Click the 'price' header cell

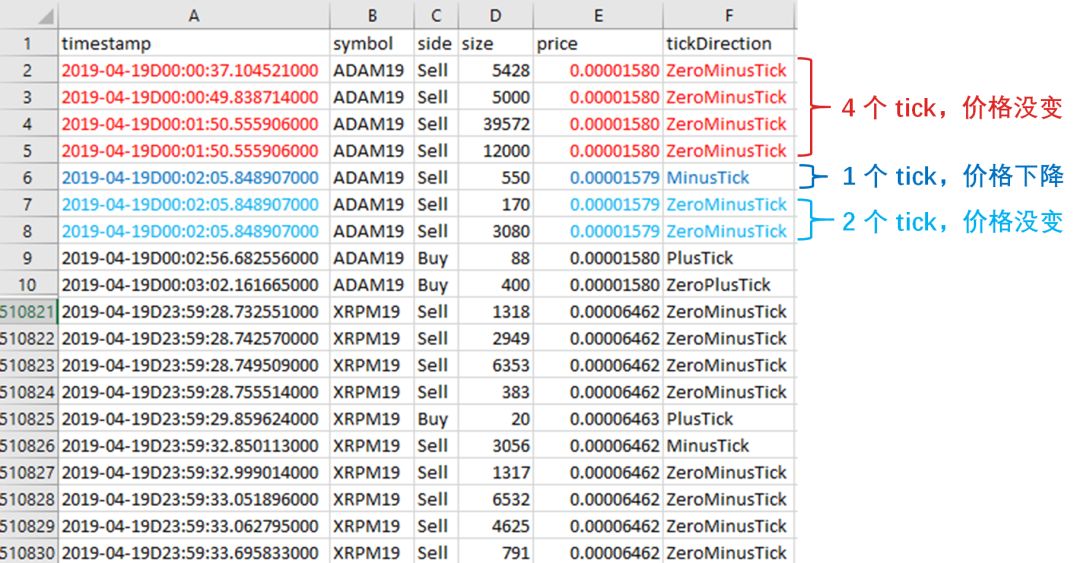point(598,43)
